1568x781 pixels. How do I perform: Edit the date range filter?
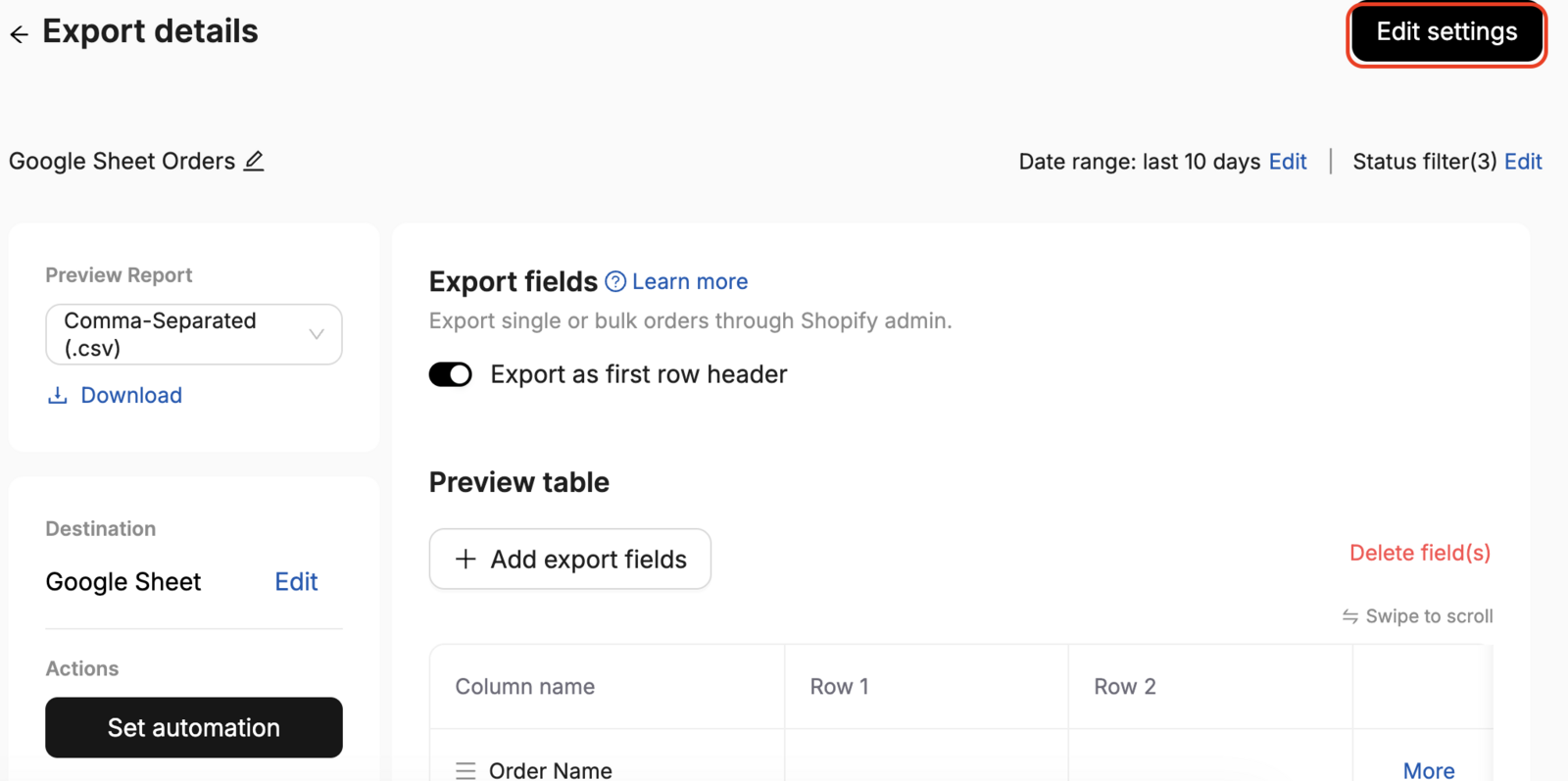1288,162
